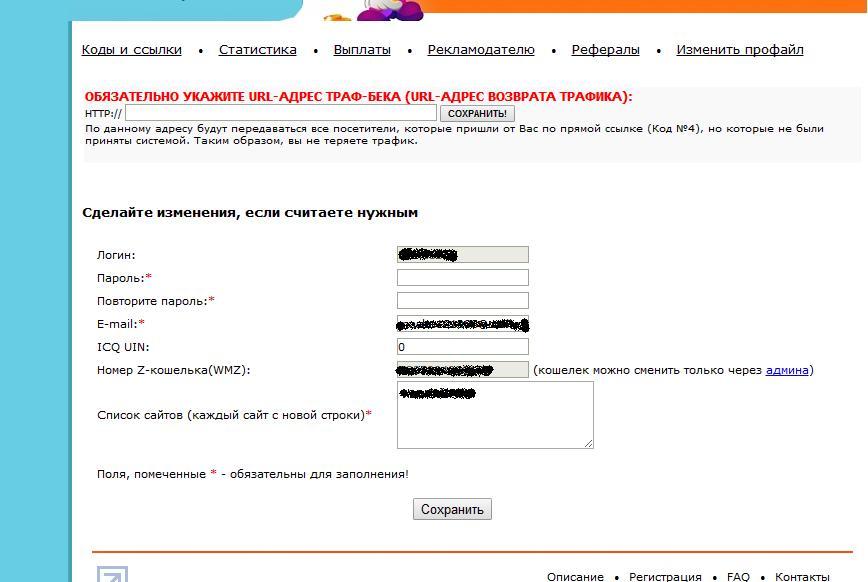Image resolution: width=868 pixels, height=582 pixels.
Task: Click into the Логин field
Action: 463,255
